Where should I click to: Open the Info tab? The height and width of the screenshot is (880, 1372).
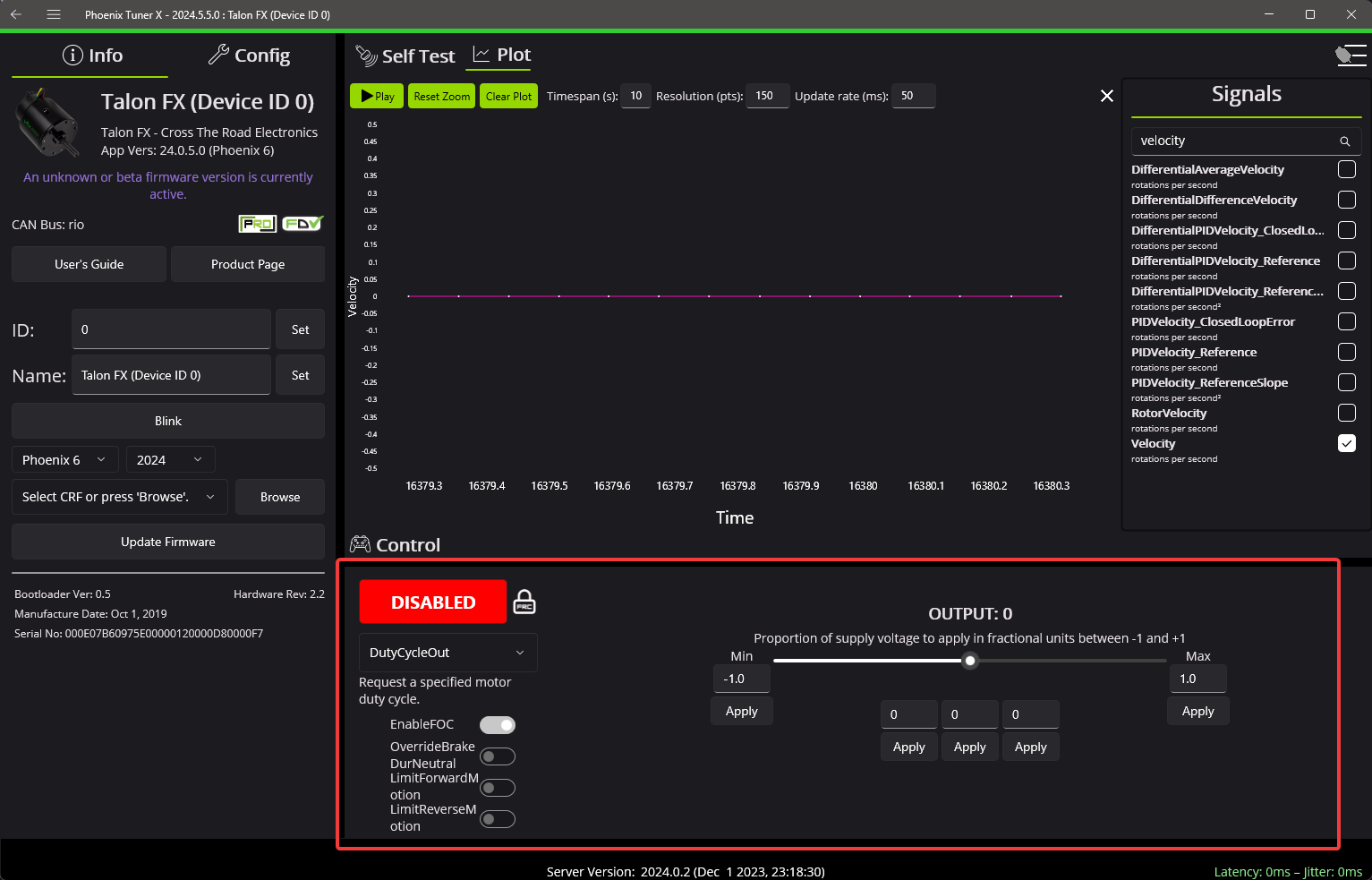pos(92,56)
